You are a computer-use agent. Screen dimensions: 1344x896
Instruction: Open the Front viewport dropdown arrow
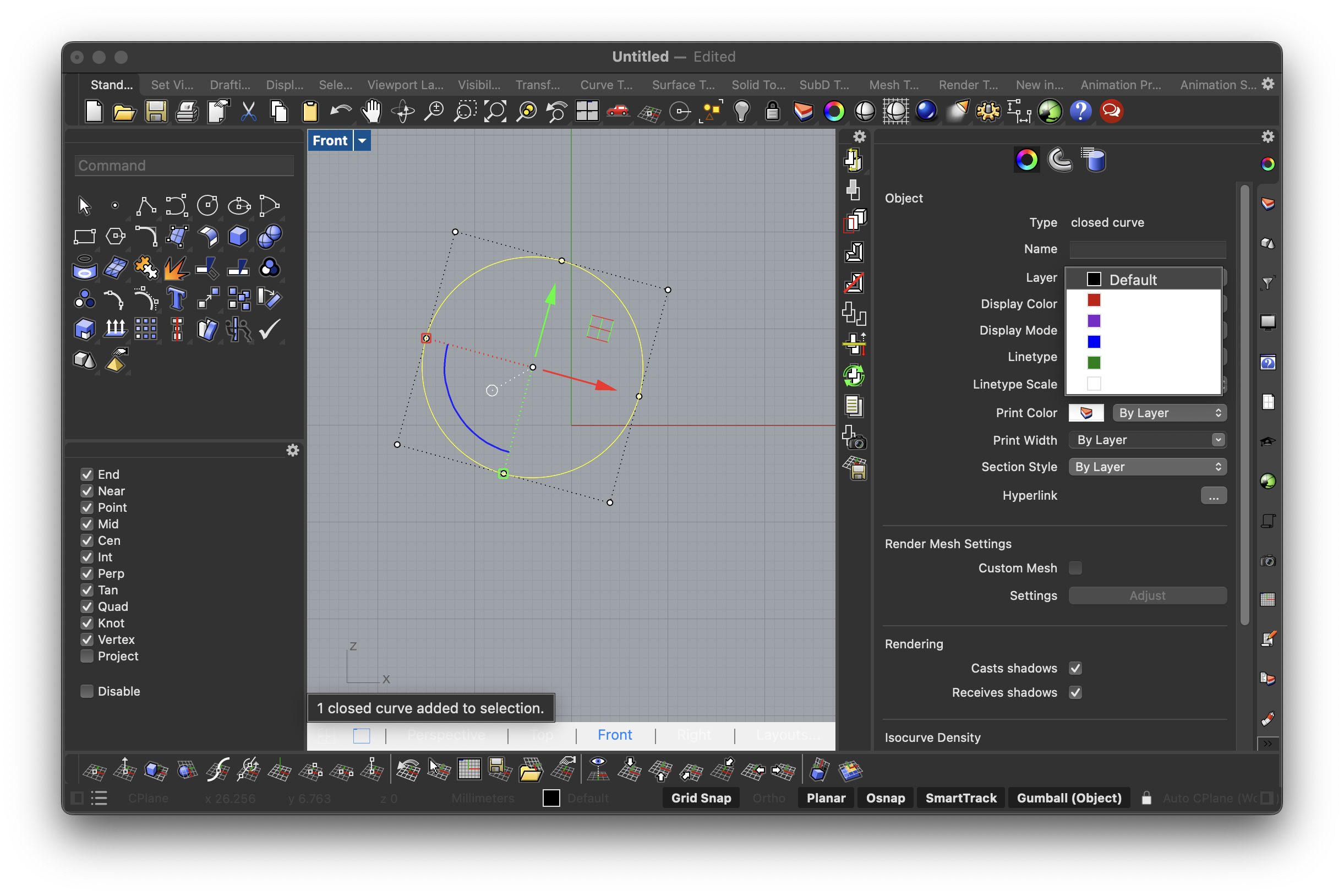point(362,140)
